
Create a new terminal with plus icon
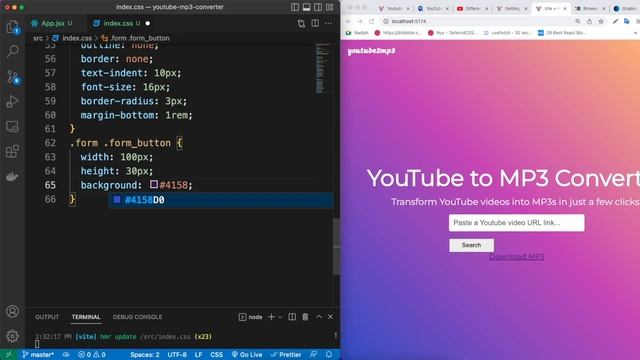pyautogui.click(x=271, y=317)
